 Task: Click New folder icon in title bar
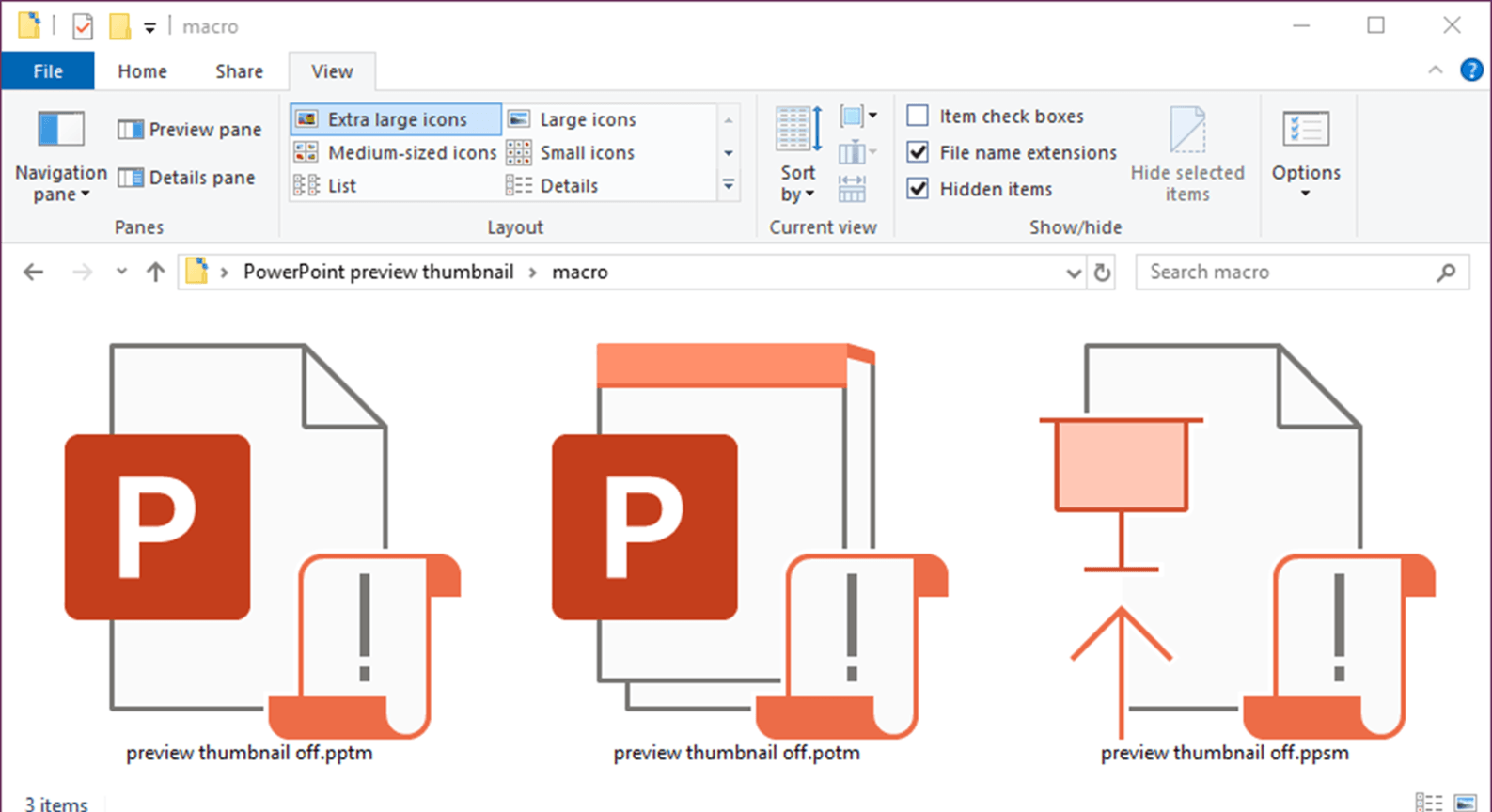point(119,26)
